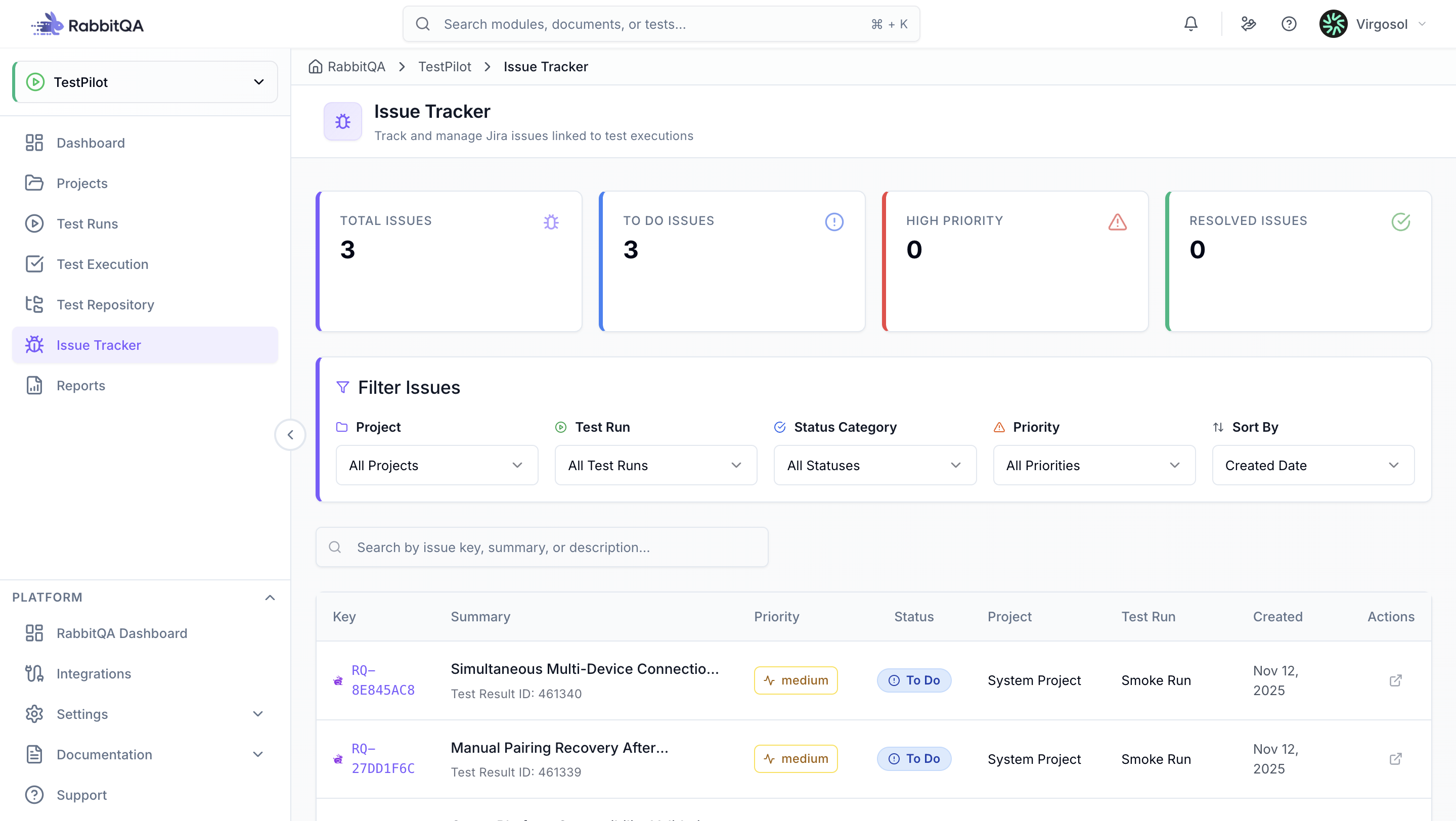Click the info icon on To Do Issues card

pyautogui.click(x=834, y=221)
